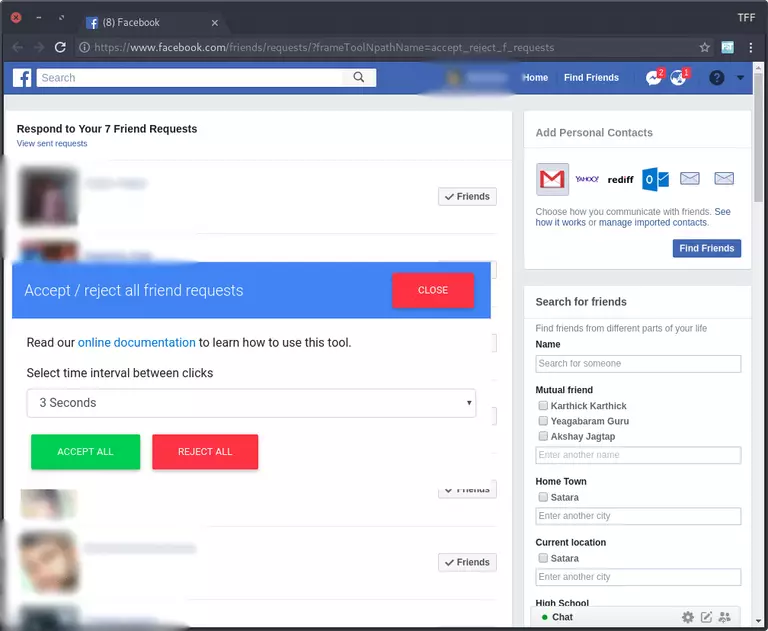Enable Yeagabaram Guru mutual friend checkbox
The width and height of the screenshot is (768, 631).
pyautogui.click(x=543, y=421)
